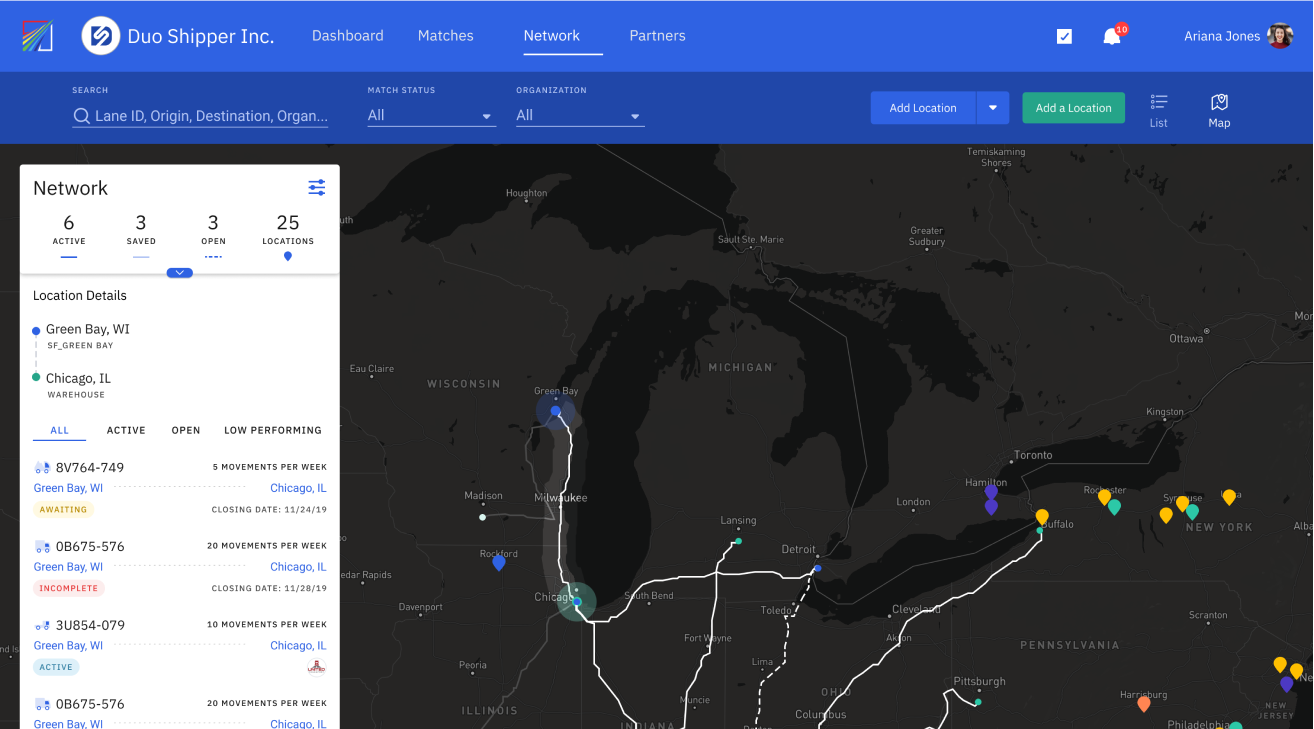1314x729 pixels.
Task: Open the Add Location split arrow
Action: 993,108
